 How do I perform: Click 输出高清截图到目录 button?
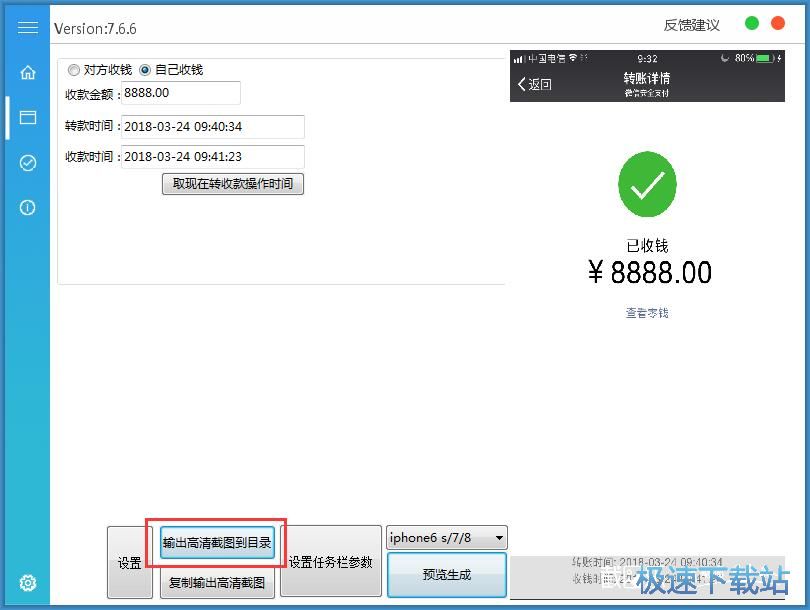(x=217, y=542)
